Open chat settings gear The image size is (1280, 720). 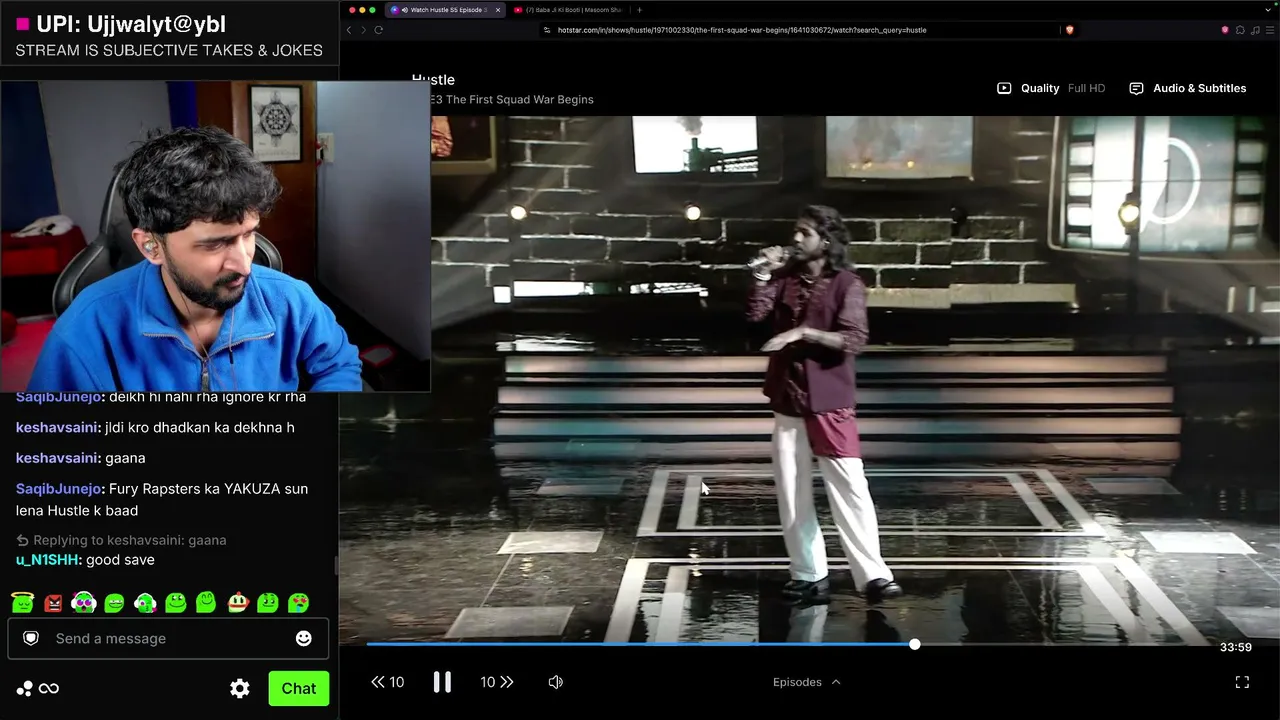(240, 688)
